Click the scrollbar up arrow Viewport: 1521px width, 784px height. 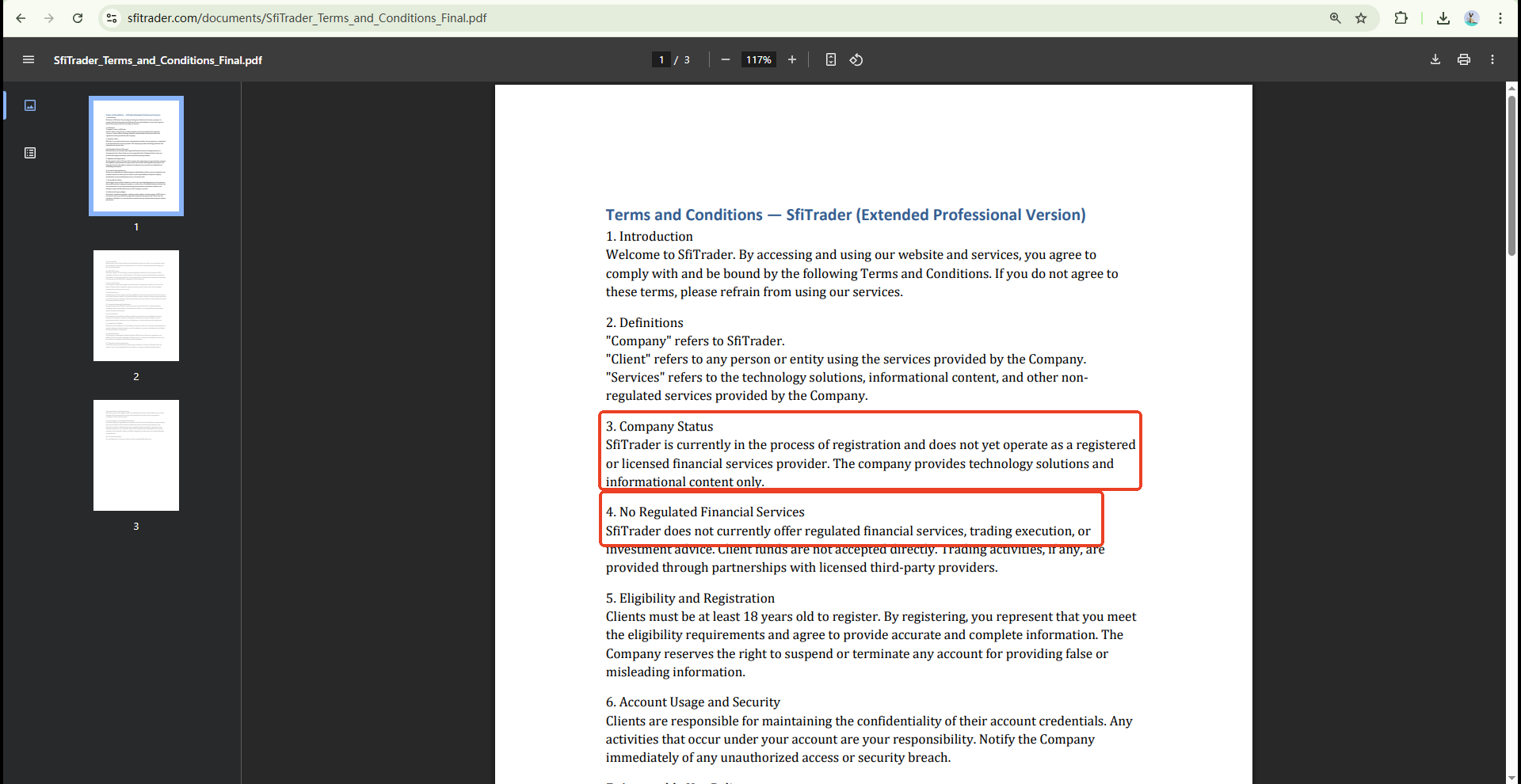(1511, 88)
